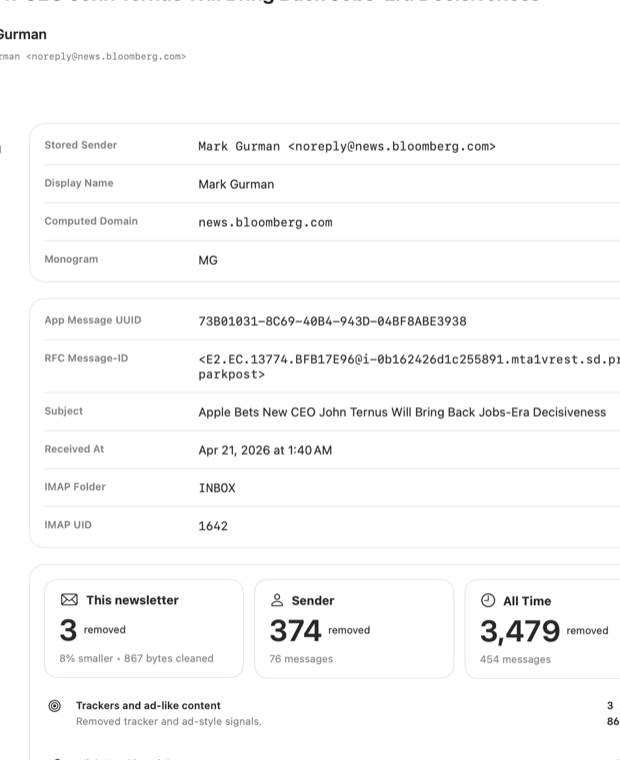Click the Stored Sender label
This screenshot has width=620, height=760.
(80, 145)
